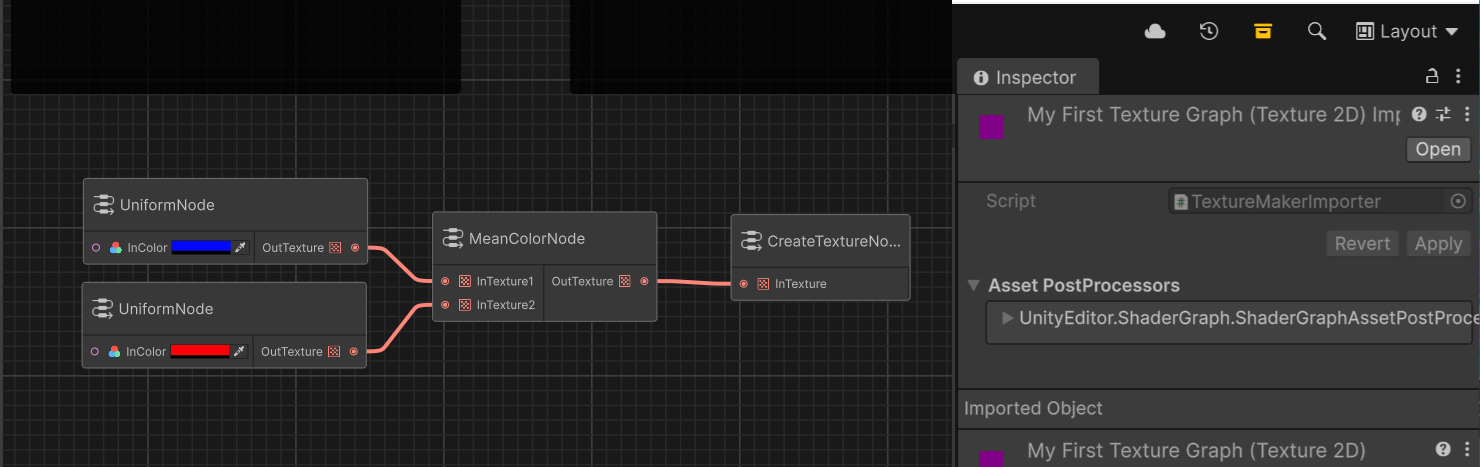1480x467 pixels.
Task: Click MeanColorNode OutTexture texture icon
Action: (625, 281)
